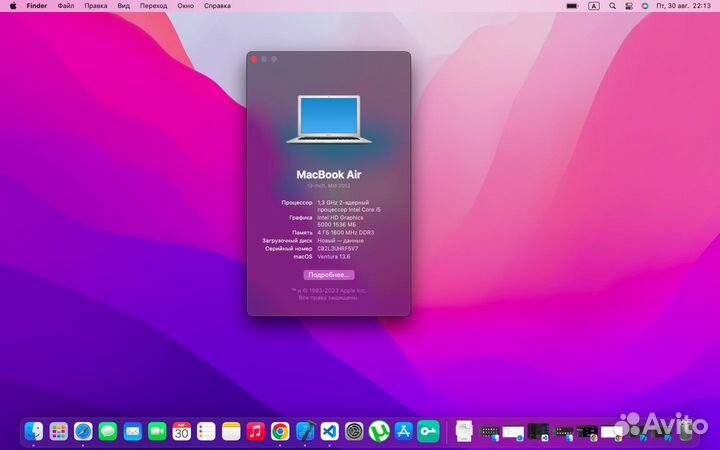Viewport: 720px width, 450px height.
Task: Click the 1,3 GHz processor value
Action: click(349, 206)
